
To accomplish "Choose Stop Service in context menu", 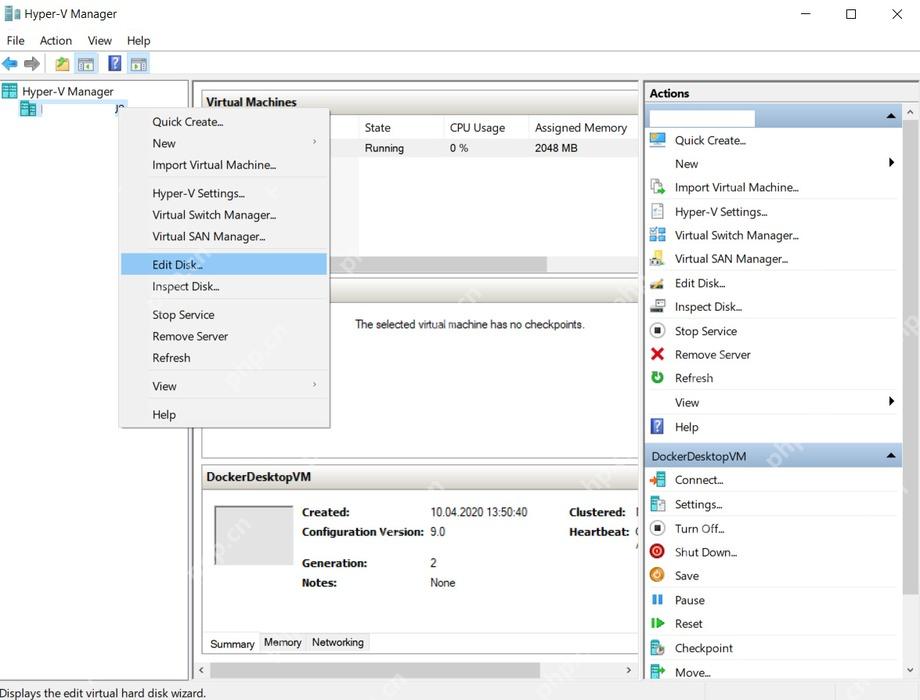I will coord(224,315).
